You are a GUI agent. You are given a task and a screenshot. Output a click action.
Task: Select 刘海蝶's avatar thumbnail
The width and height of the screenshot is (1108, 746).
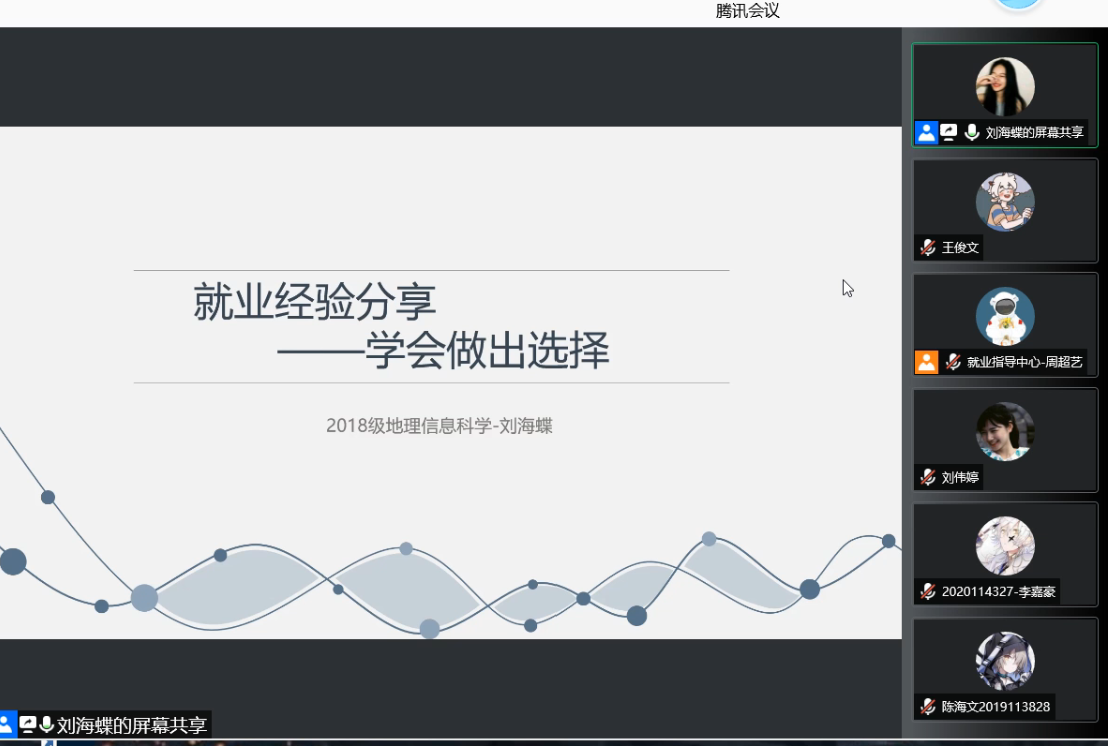[x=1005, y=86]
